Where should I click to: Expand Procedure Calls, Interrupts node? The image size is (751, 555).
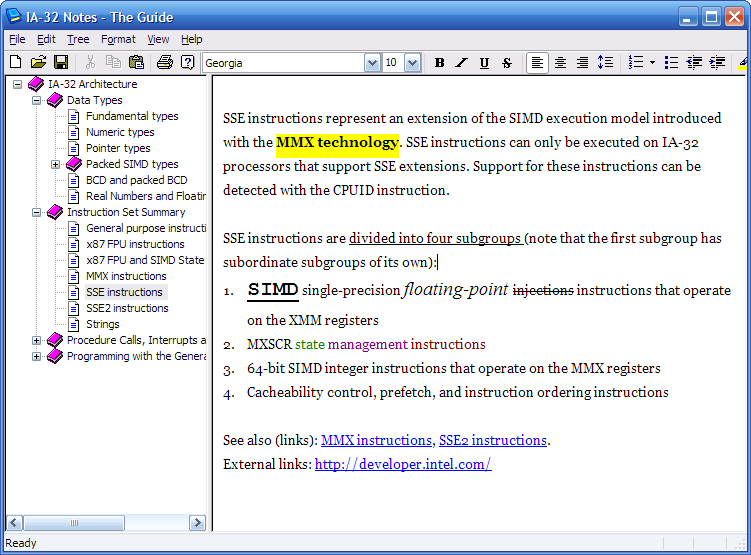click(x=36, y=340)
